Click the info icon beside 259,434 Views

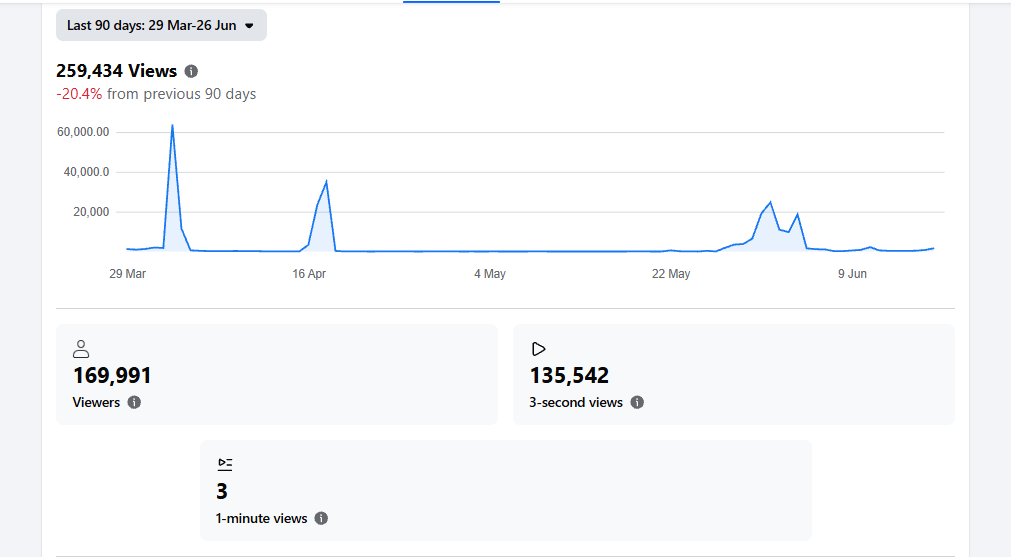[191, 71]
